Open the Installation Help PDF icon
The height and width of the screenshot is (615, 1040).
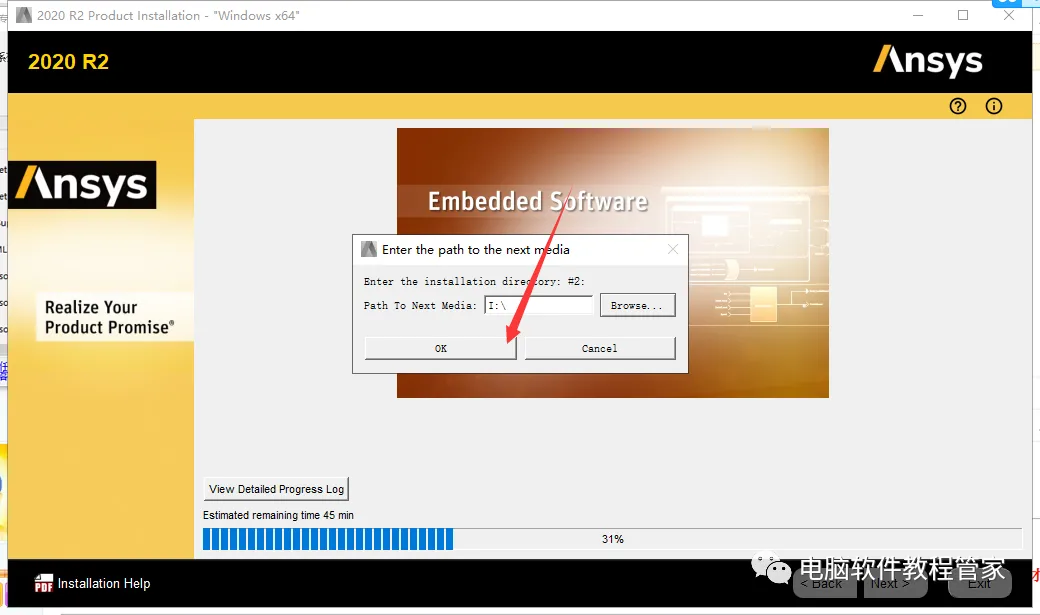click(43, 583)
